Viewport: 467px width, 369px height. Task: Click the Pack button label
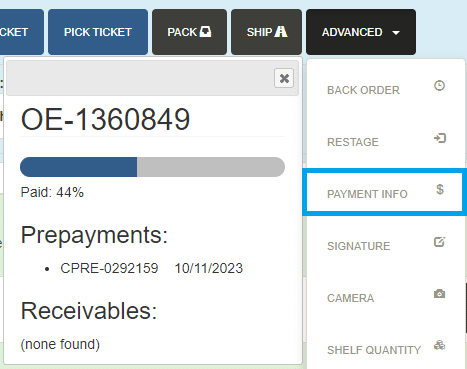point(182,32)
